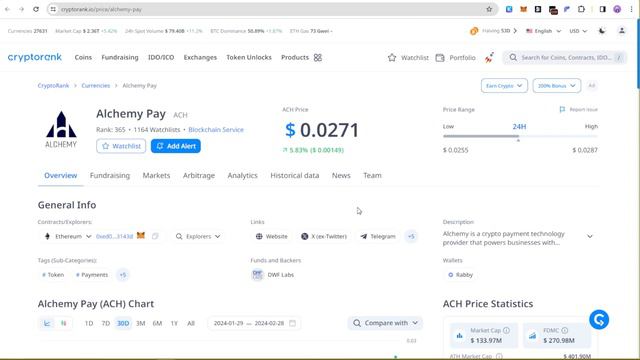Switch to Analytics tab
The width and height of the screenshot is (640, 360).
(x=242, y=176)
